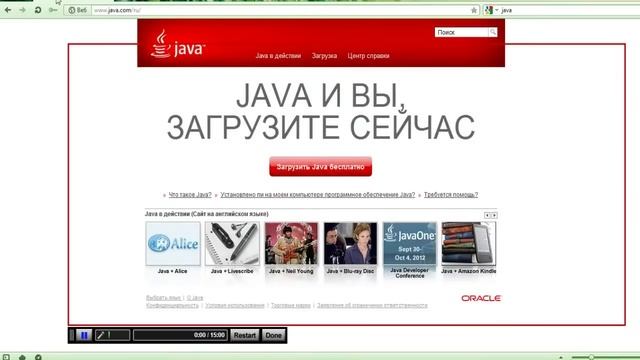This screenshot has height=360, width=640.
Task: Click the Загрузить Java бесплатно button
Action: (x=320, y=167)
